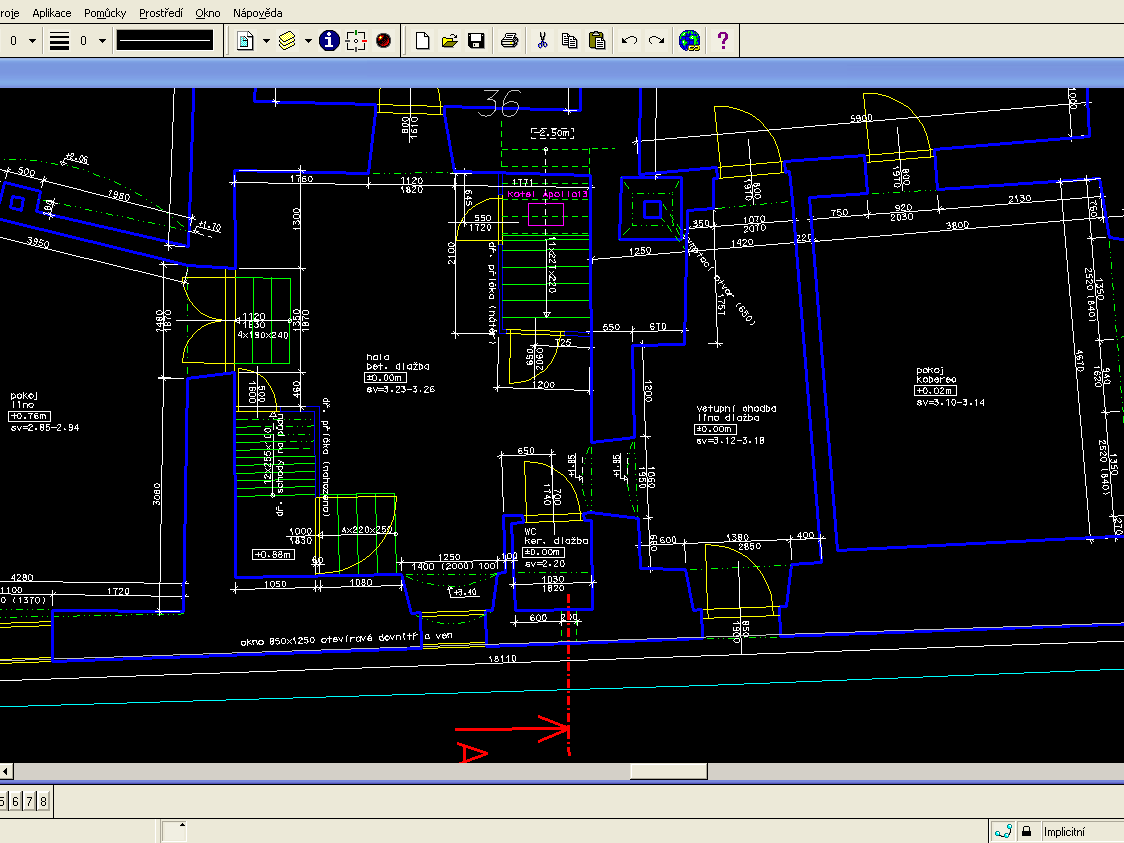
Task: Click the horizontal scrollbar left arrow
Action: (x=6, y=771)
